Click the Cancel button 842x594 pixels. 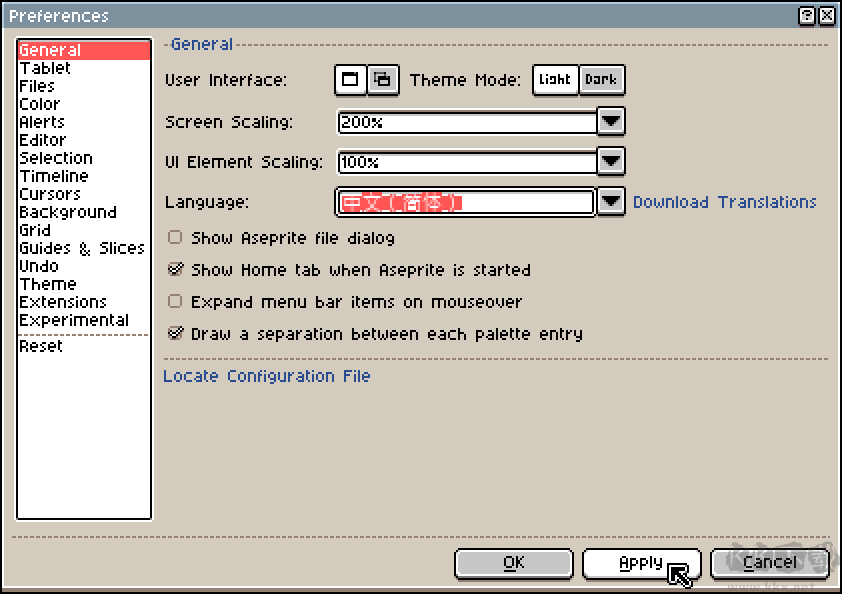tap(770, 563)
